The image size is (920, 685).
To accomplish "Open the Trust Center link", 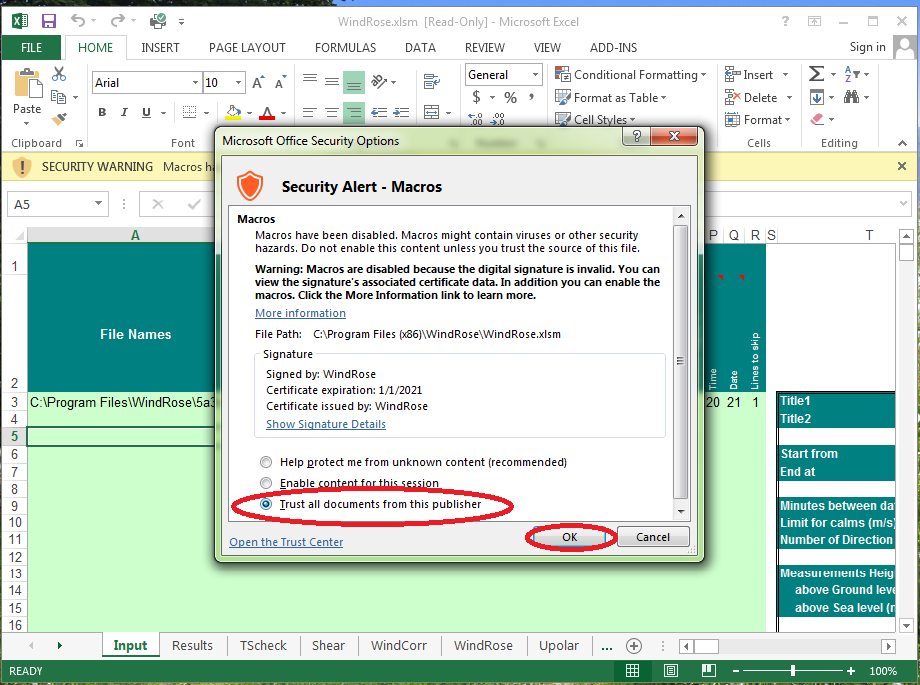I will coord(286,542).
